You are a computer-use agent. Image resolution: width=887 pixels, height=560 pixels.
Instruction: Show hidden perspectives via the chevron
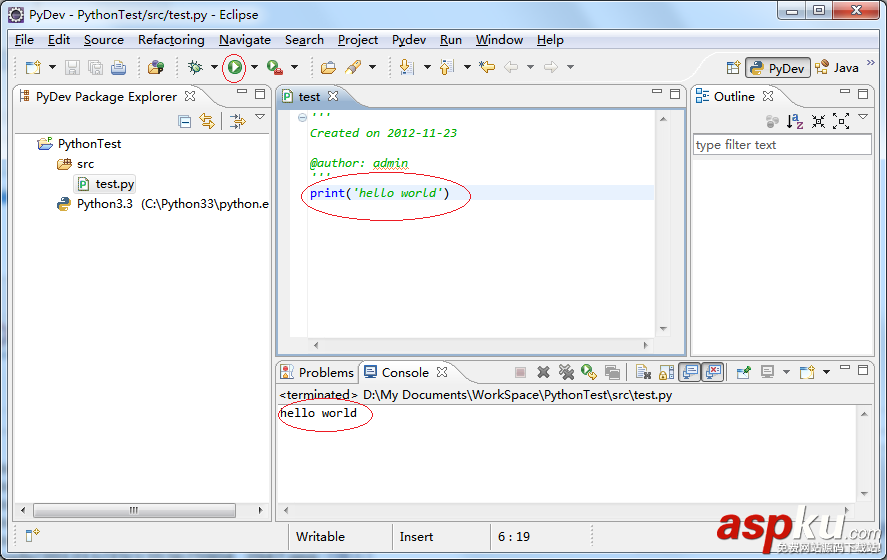pyautogui.click(x=871, y=63)
